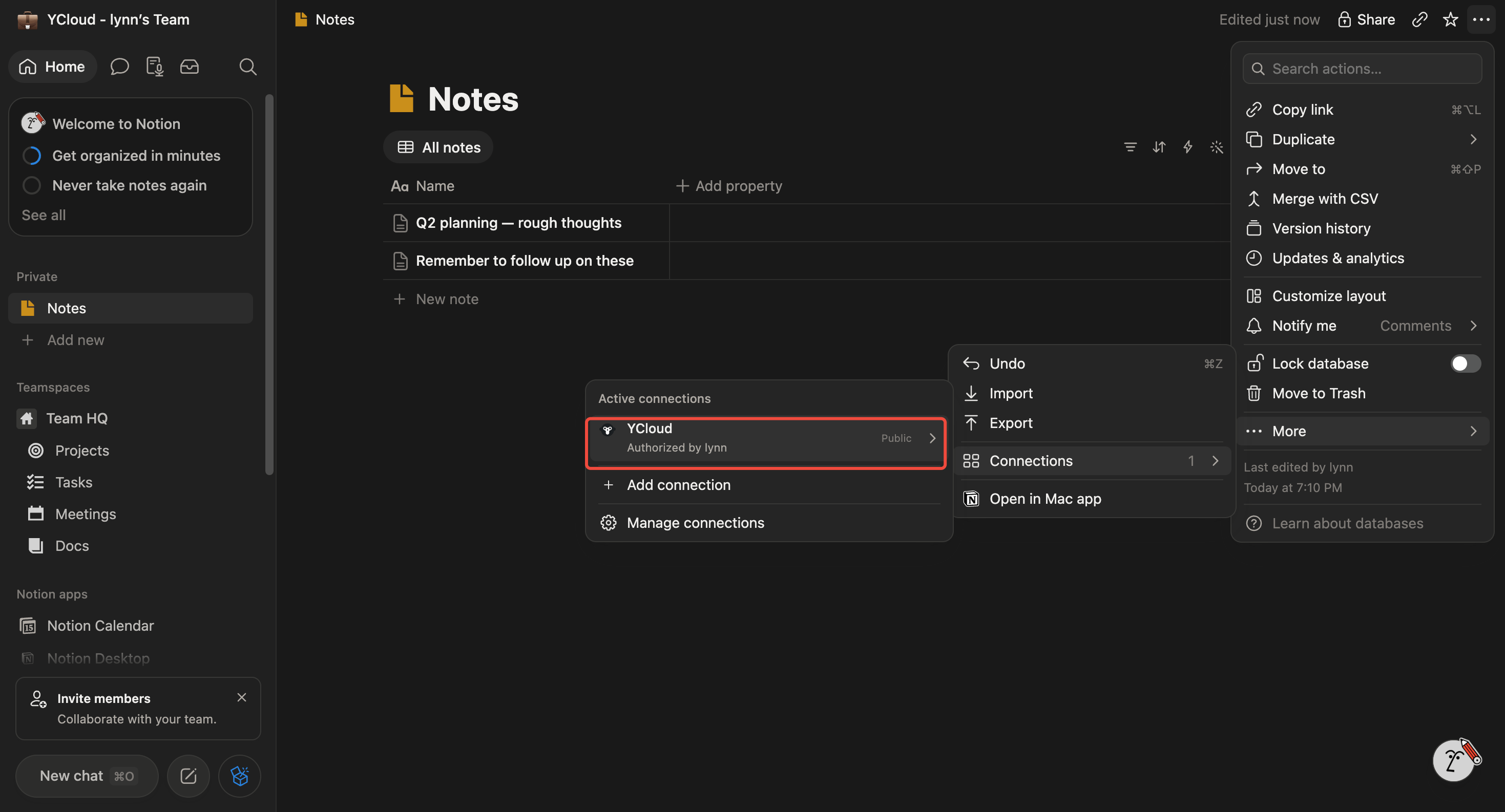Open Manage connections

tap(768, 523)
